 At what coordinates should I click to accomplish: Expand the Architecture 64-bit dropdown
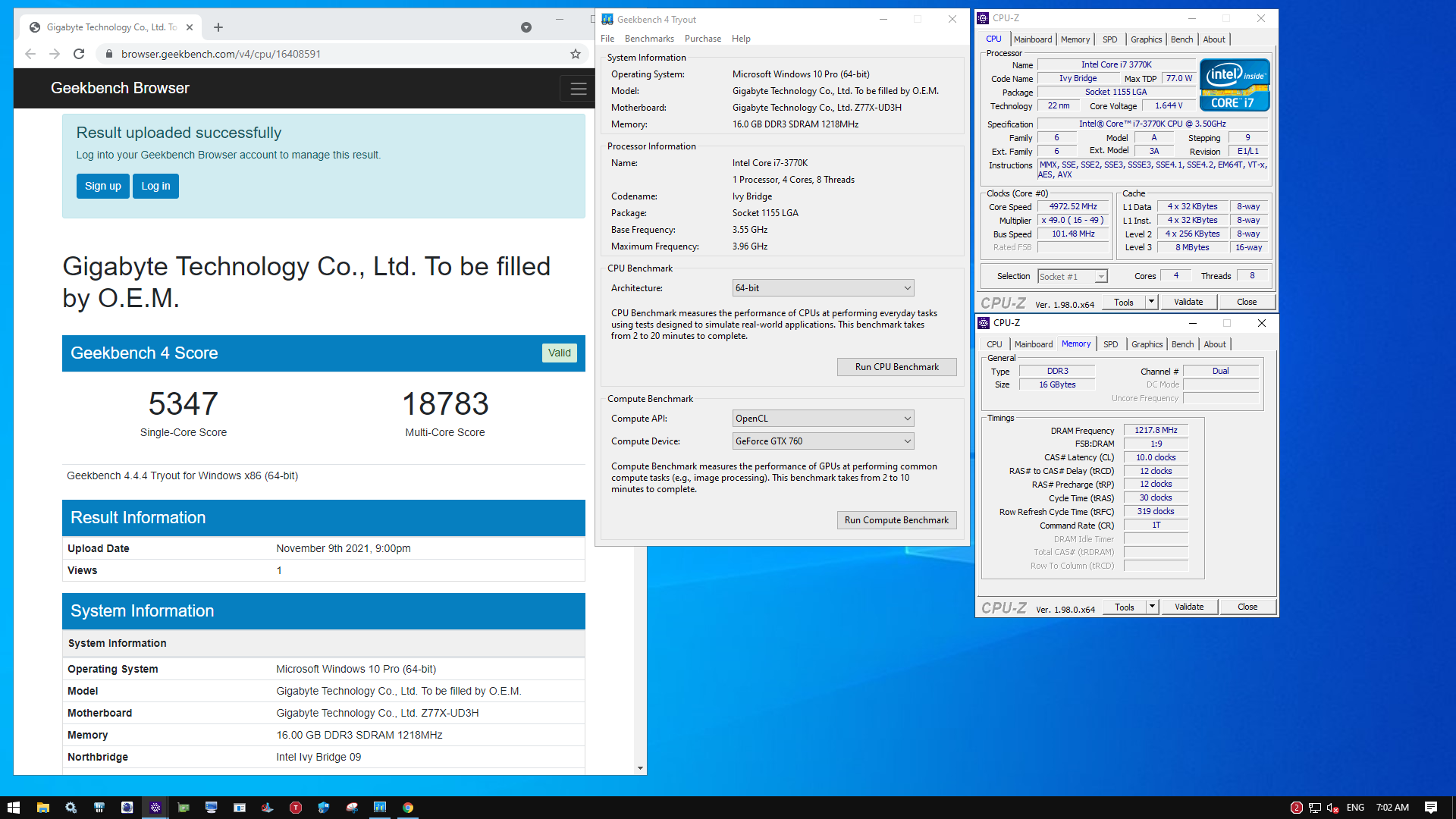pos(823,288)
